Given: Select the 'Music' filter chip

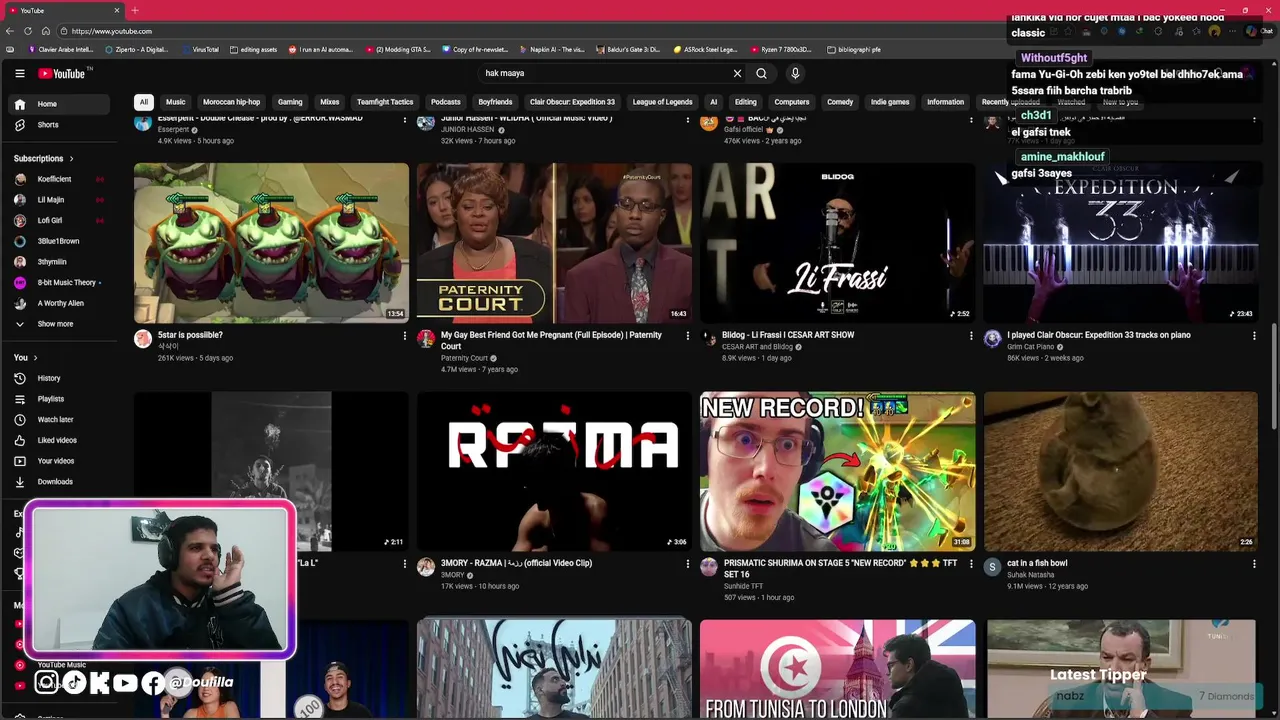Looking at the screenshot, I should [x=175, y=102].
